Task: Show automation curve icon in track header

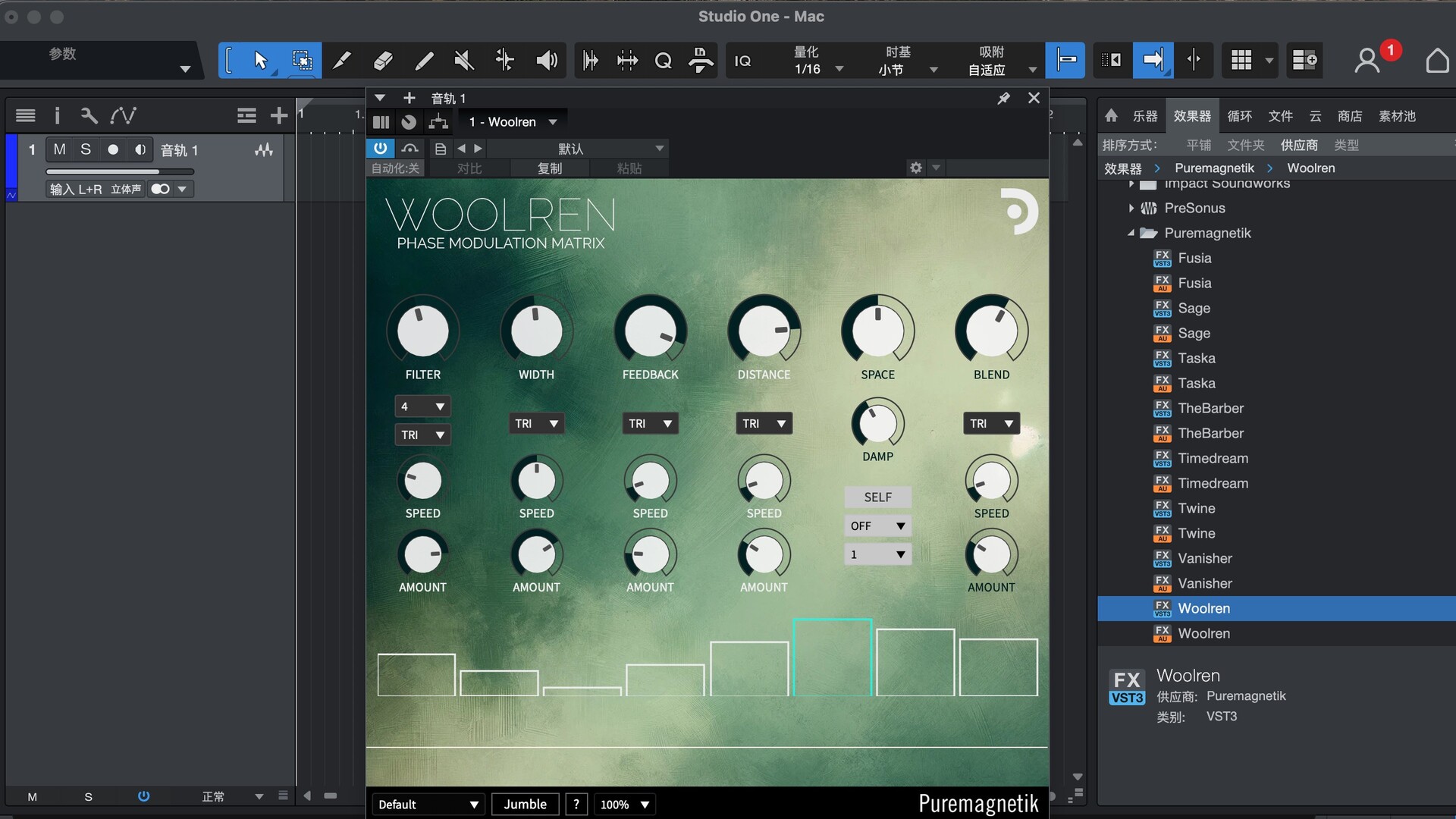Action: click(x=123, y=115)
